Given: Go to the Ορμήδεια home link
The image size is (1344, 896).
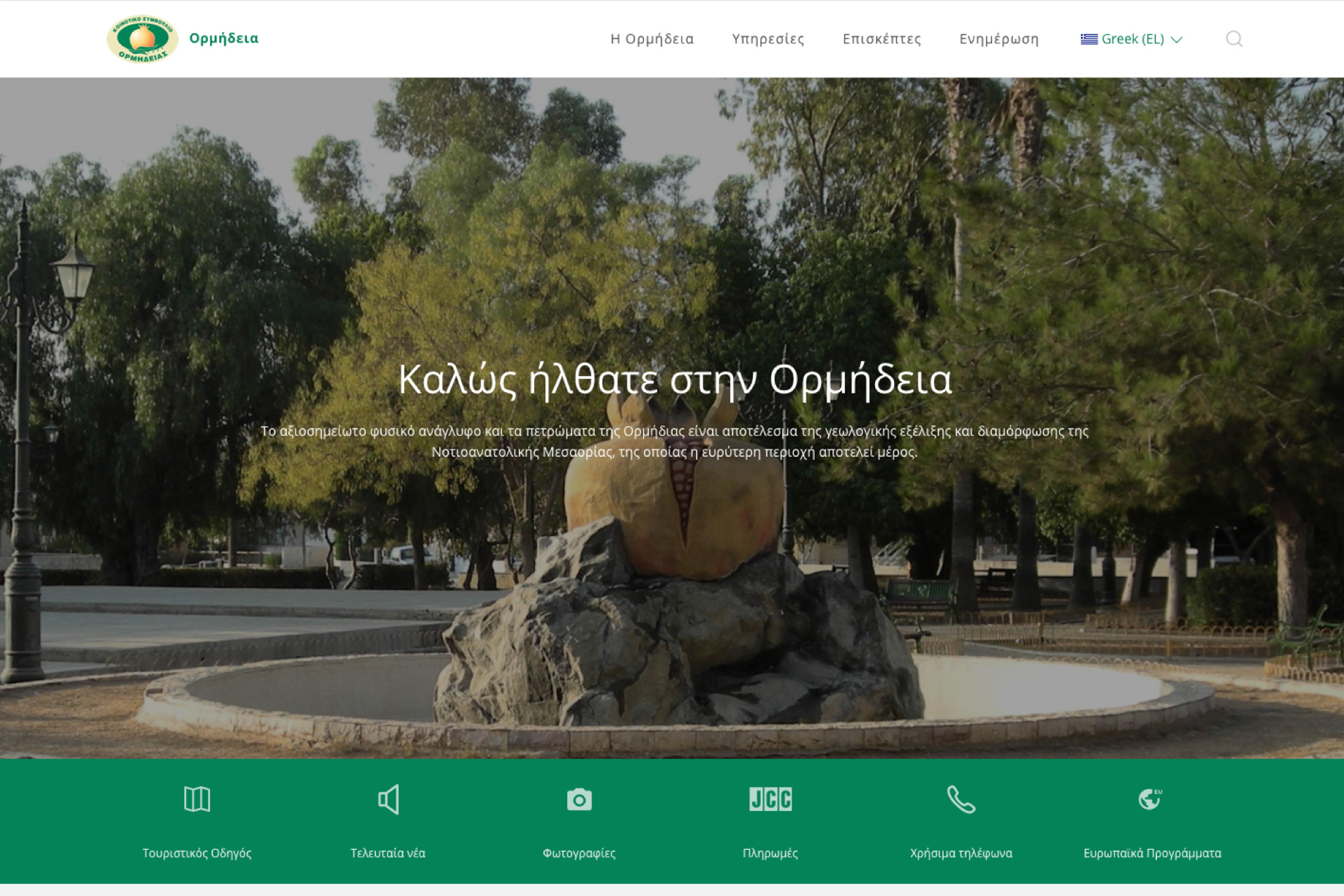Looking at the screenshot, I should (x=223, y=38).
